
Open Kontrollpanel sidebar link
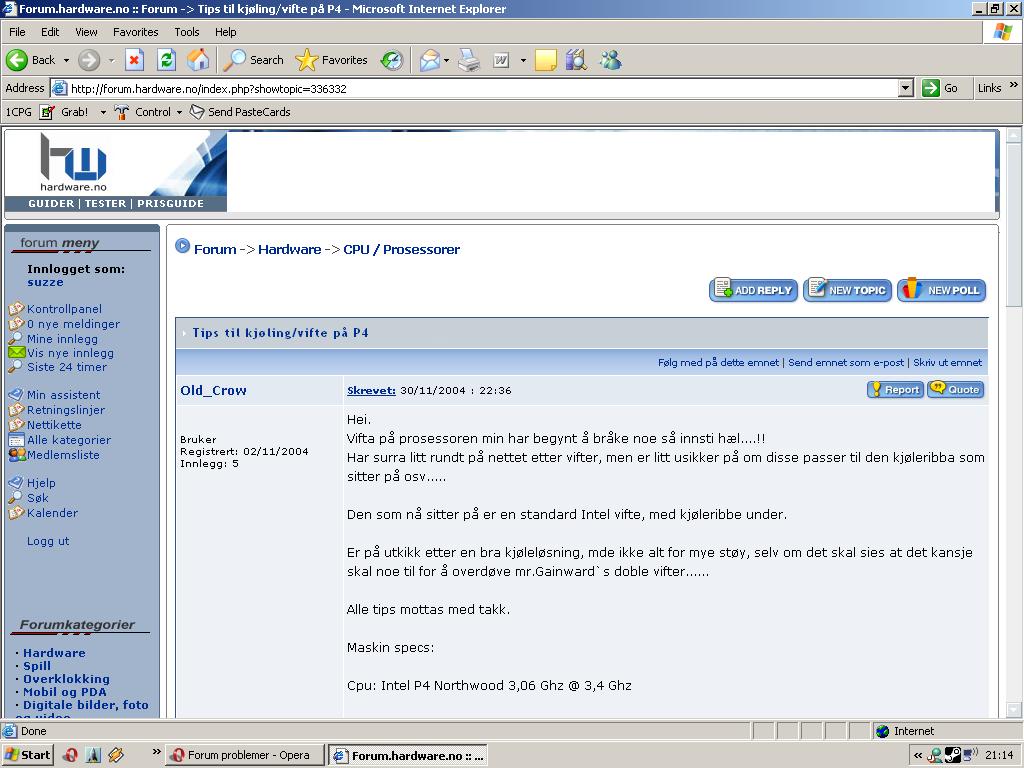point(64,309)
